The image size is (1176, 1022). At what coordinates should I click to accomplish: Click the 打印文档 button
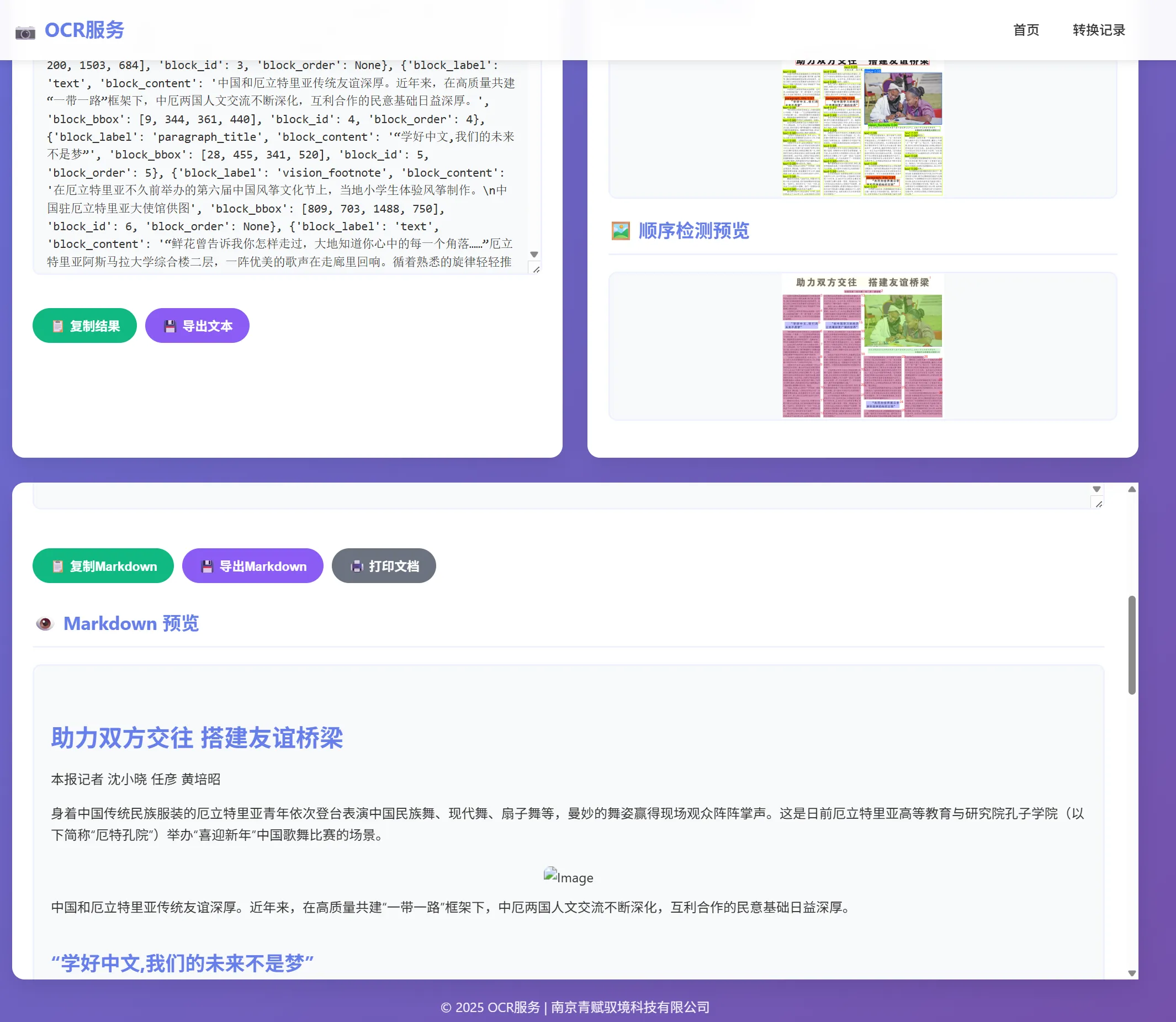[384, 566]
